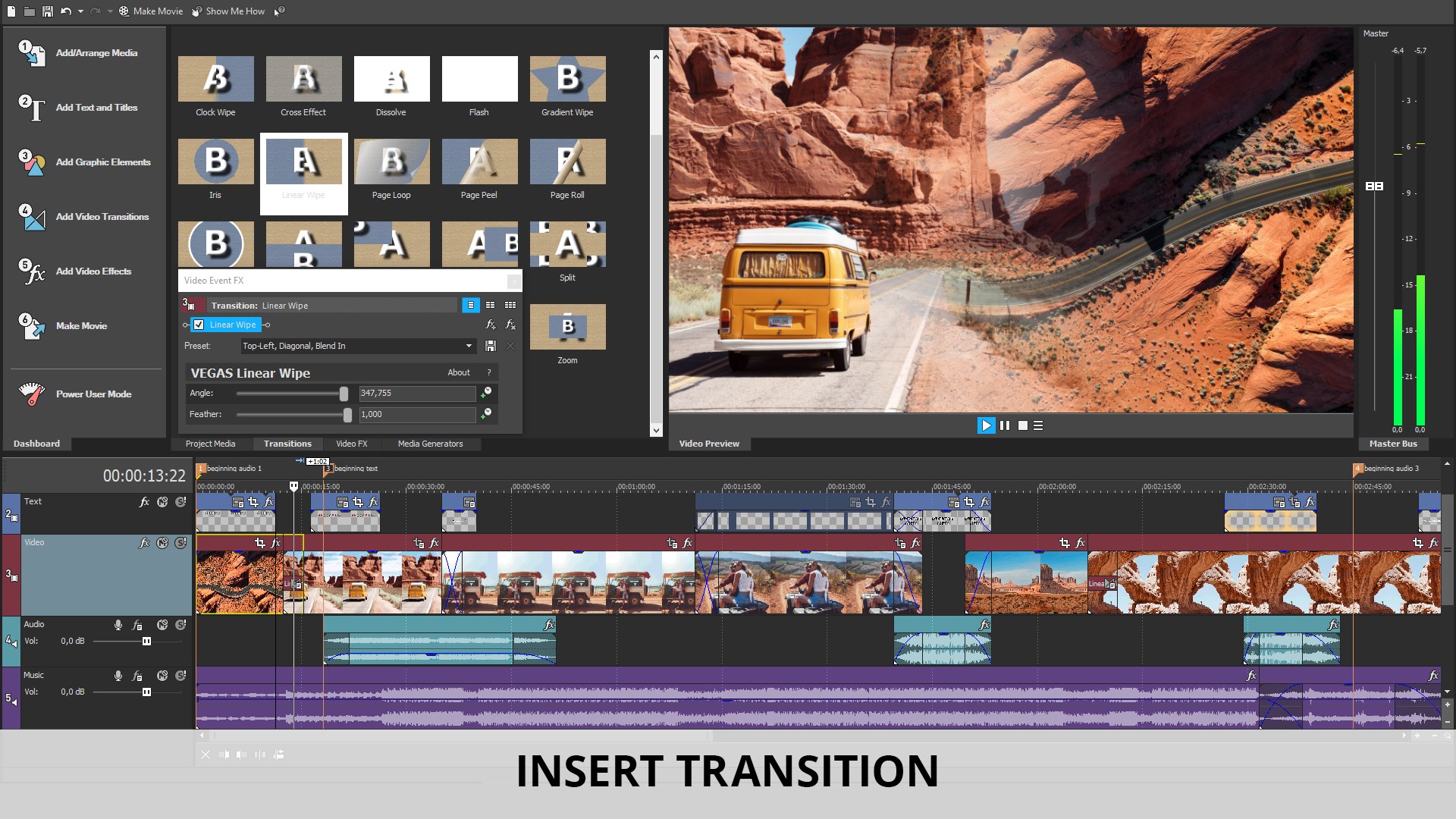Open Power User Mode from the sidebar
This screenshot has width=1456, height=819.
pyautogui.click(x=93, y=394)
